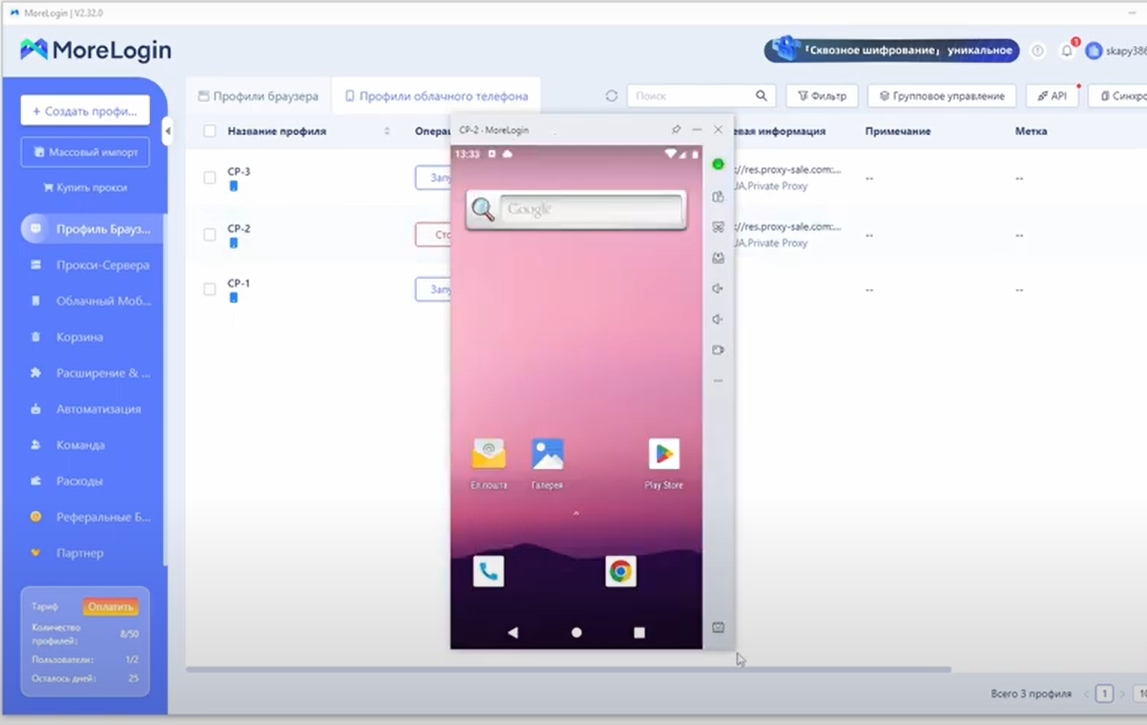Click the Купить прокси link
Viewport: 1147px width, 725px height.
click(x=85, y=187)
